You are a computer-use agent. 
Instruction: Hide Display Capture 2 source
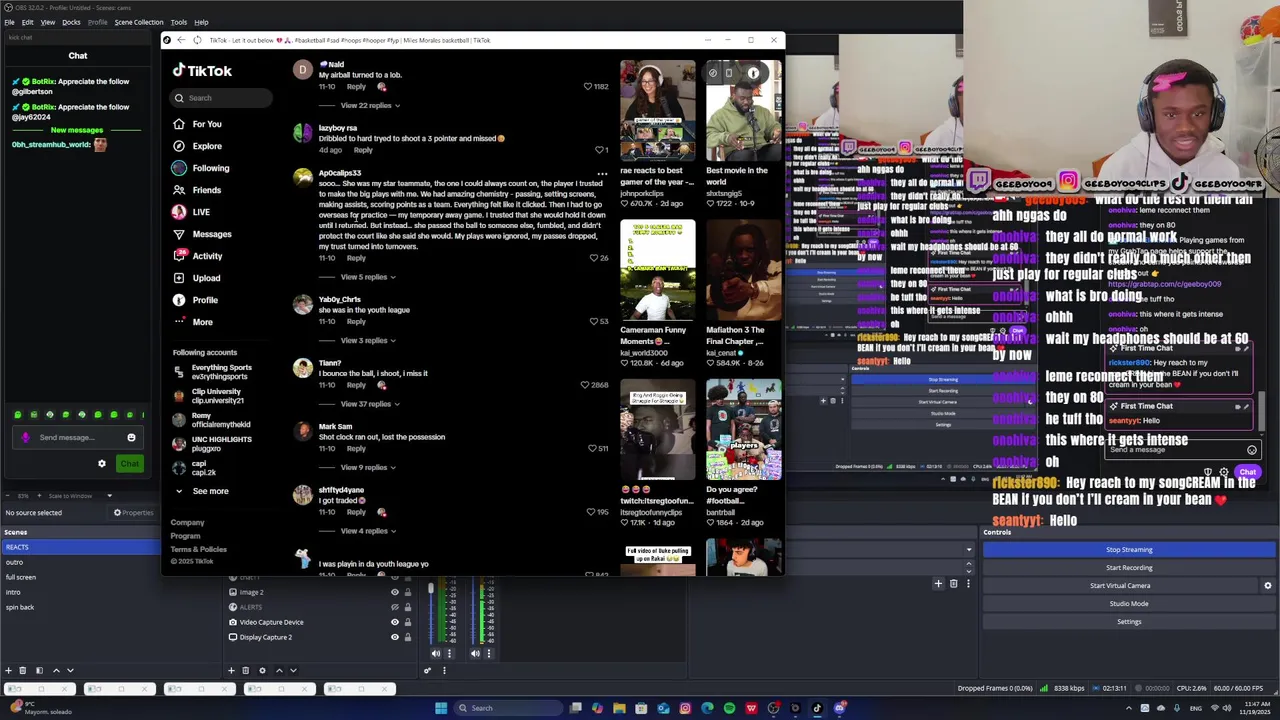point(394,637)
